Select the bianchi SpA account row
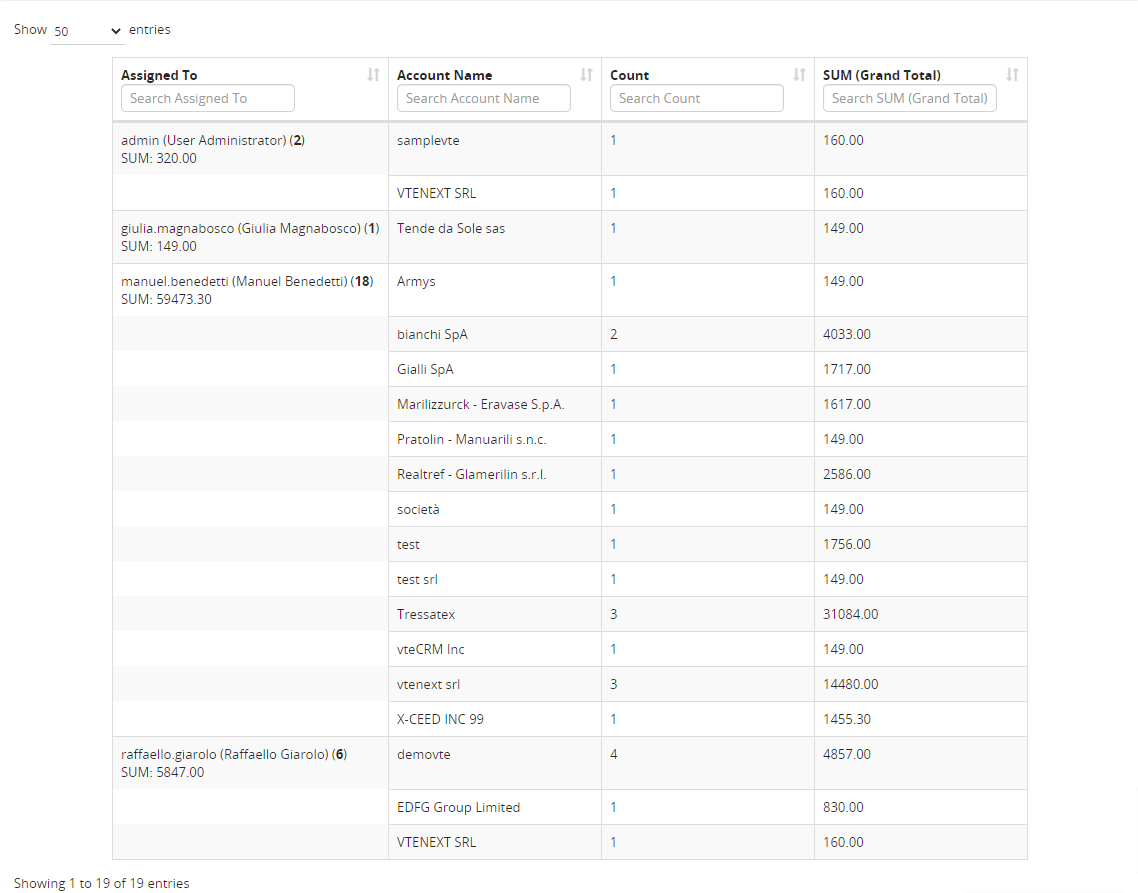This screenshot has width=1138, height=893. coord(570,334)
